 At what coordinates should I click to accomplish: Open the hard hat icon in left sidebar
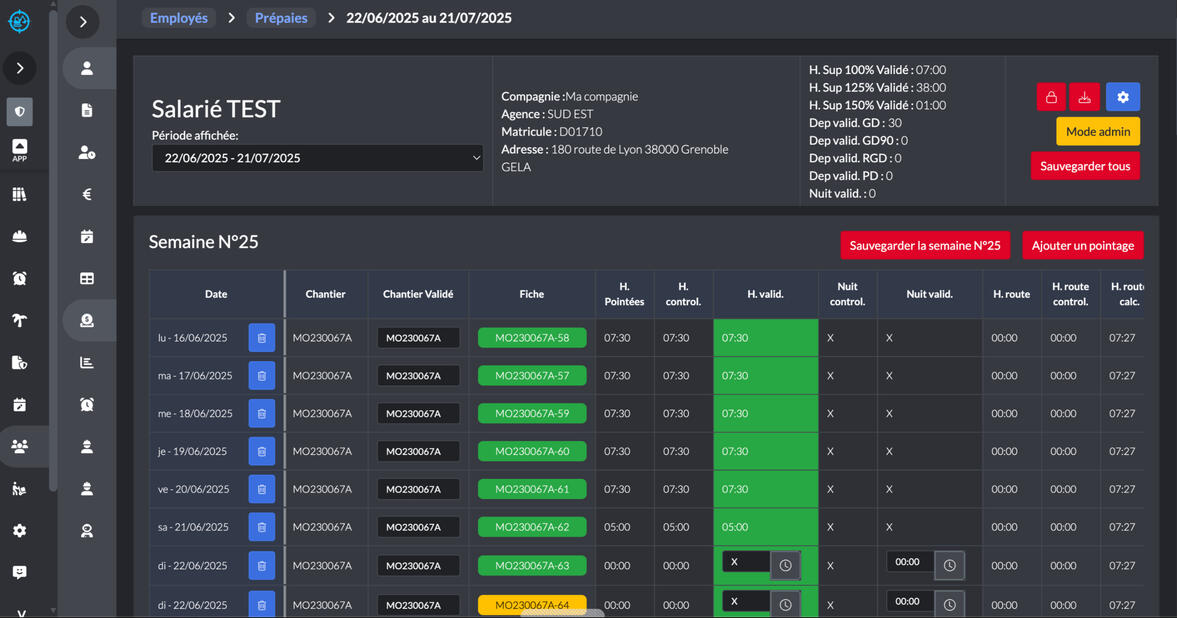[19, 237]
